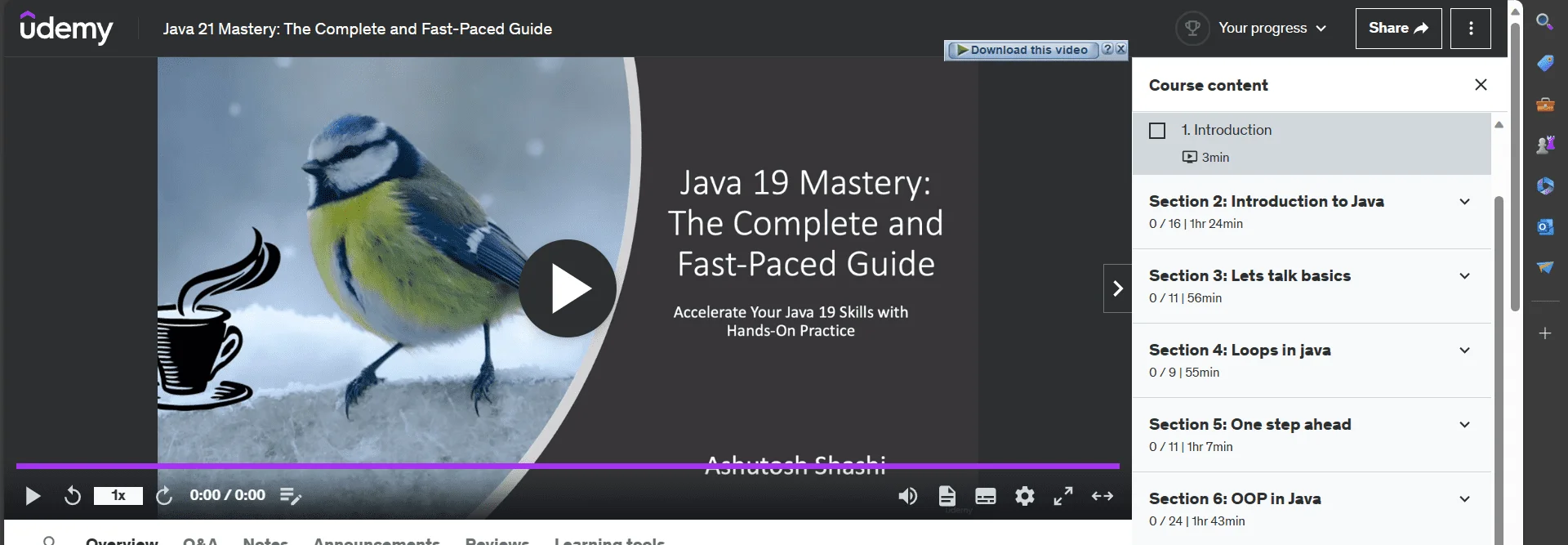Viewport: 1568px width, 545px height.
Task: Click the course title in the header
Action: (357, 29)
